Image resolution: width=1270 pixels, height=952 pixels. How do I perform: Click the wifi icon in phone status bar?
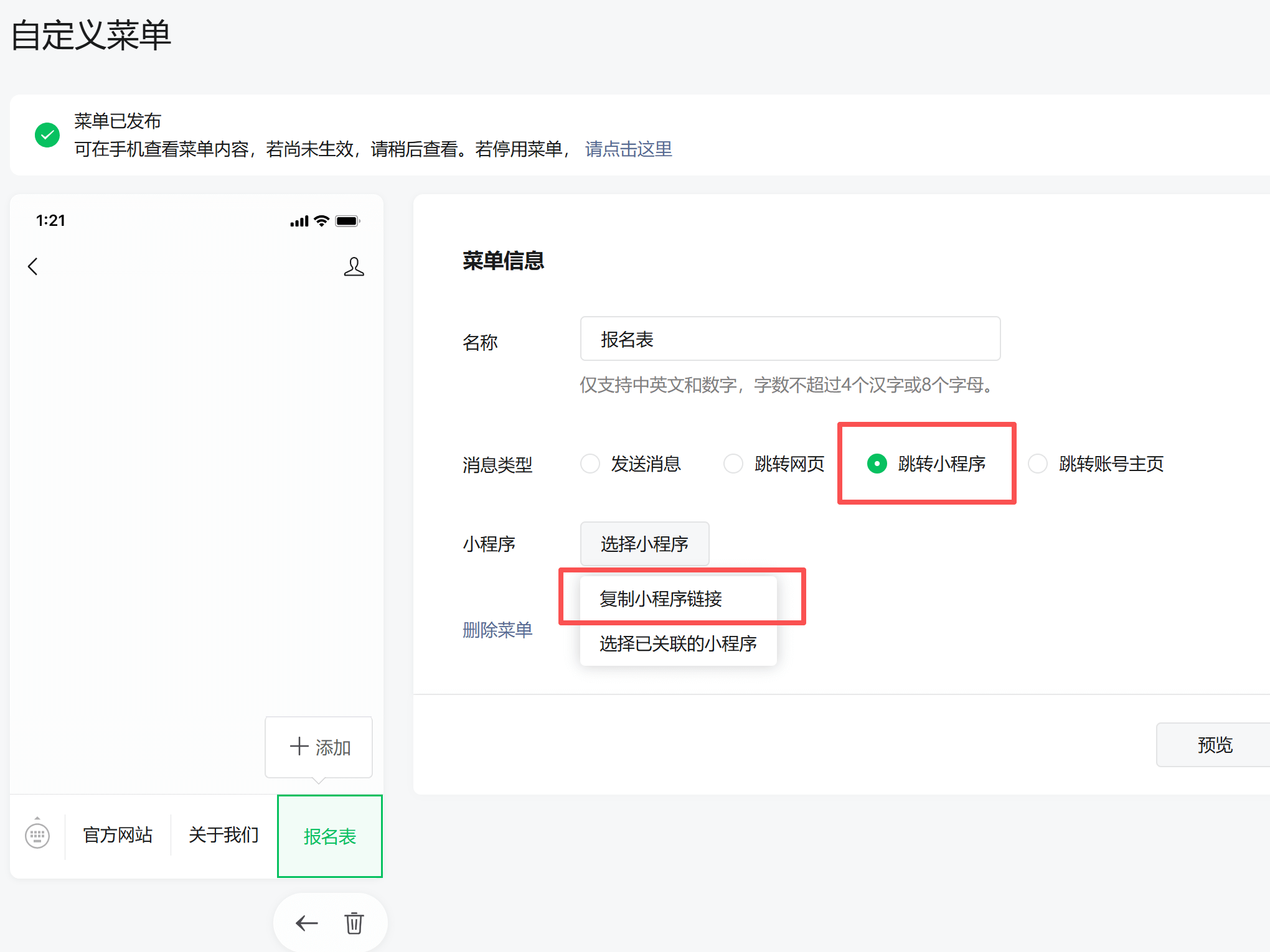point(321,221)
